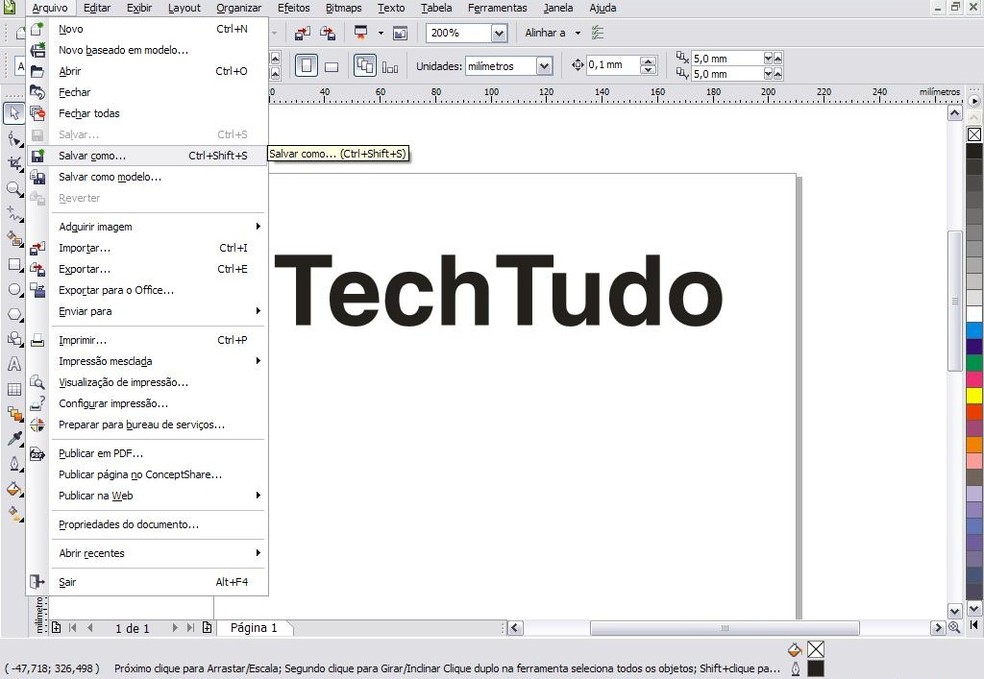
Task: Go to the previous page button
Action: point(90,627)
